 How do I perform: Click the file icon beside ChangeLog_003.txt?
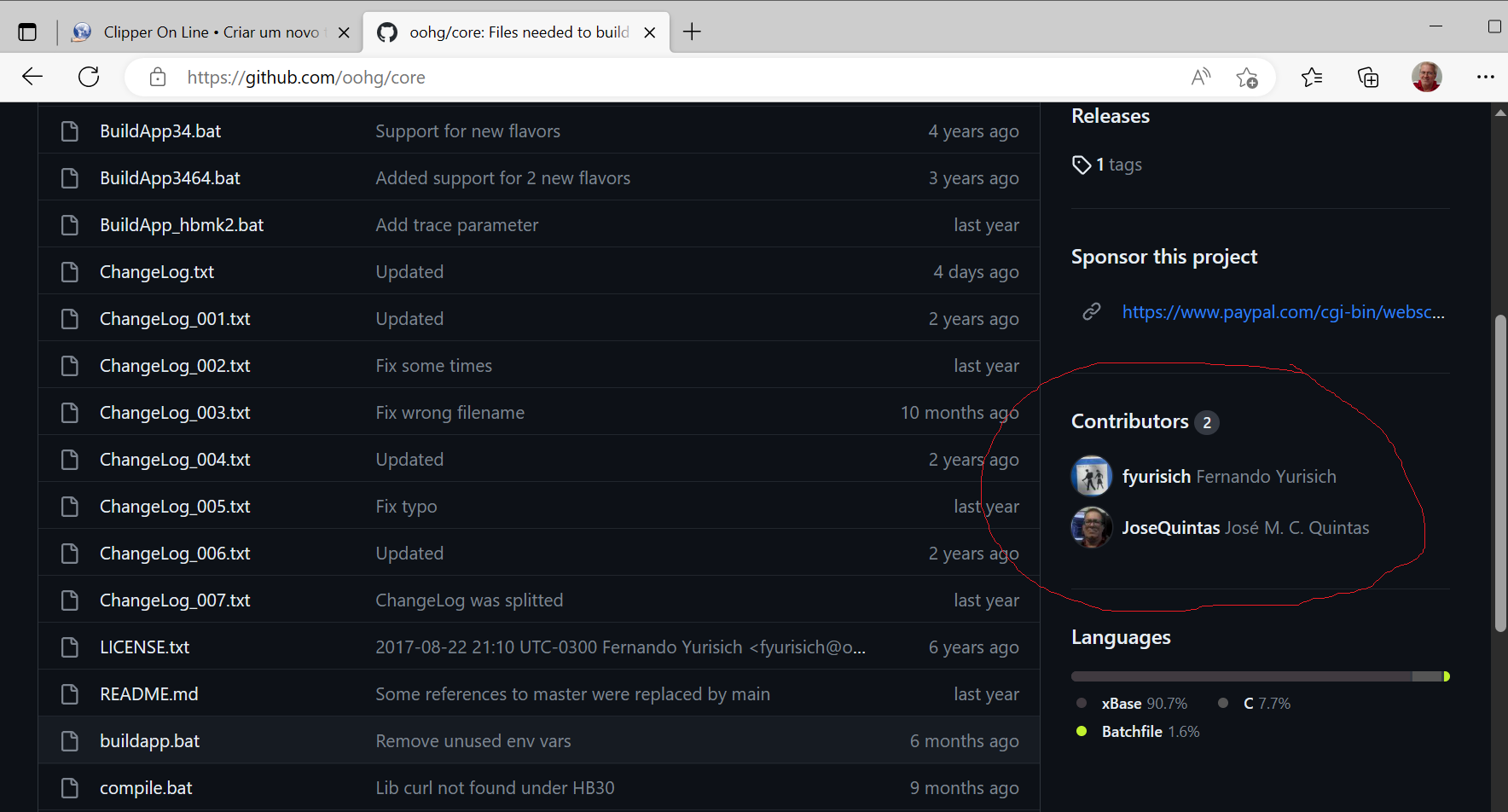click(x=70, y=413)
